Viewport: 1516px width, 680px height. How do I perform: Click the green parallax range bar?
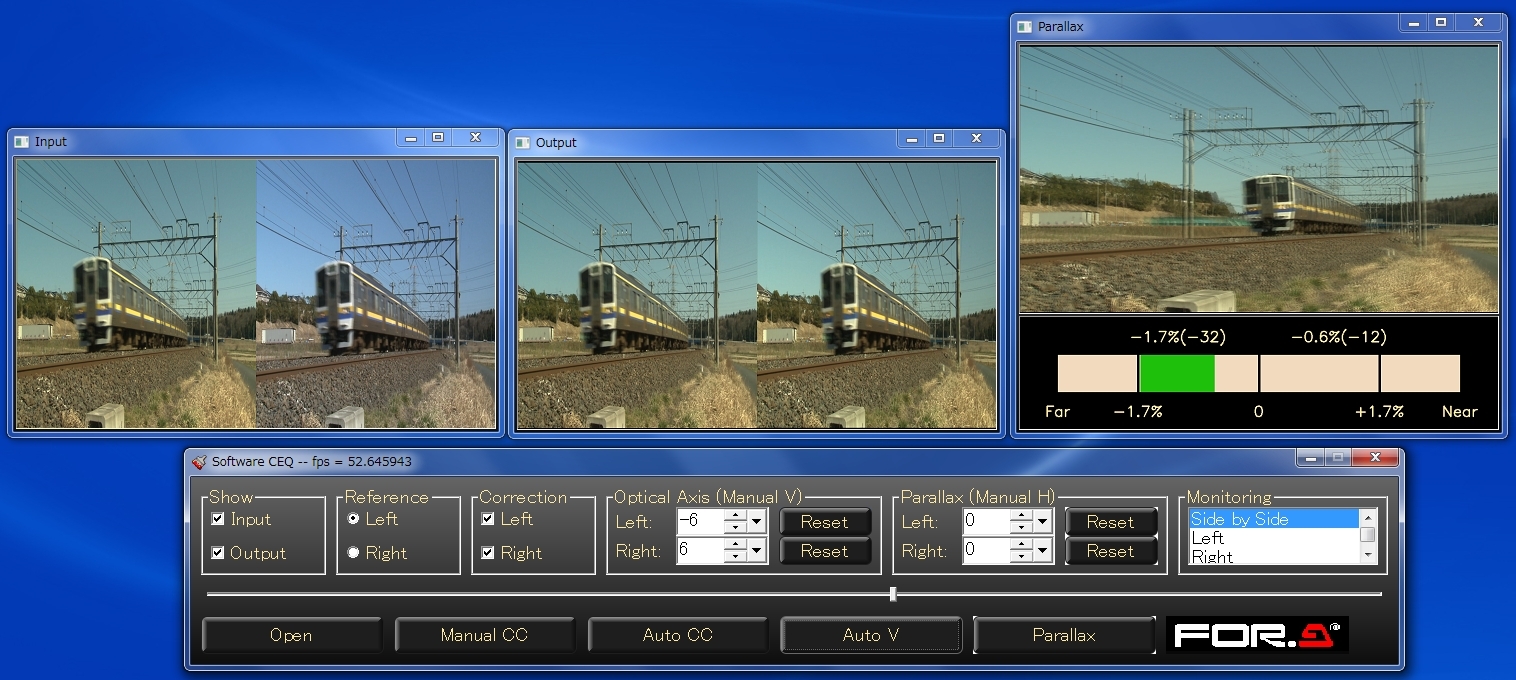click(1177, 373)
